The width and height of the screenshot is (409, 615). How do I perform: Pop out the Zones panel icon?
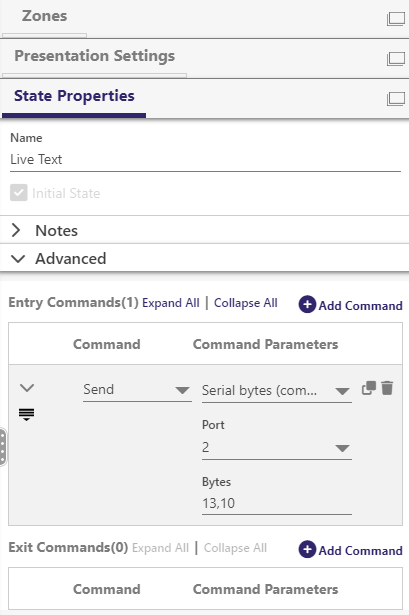pyautogui.click(x=396, y=19)
